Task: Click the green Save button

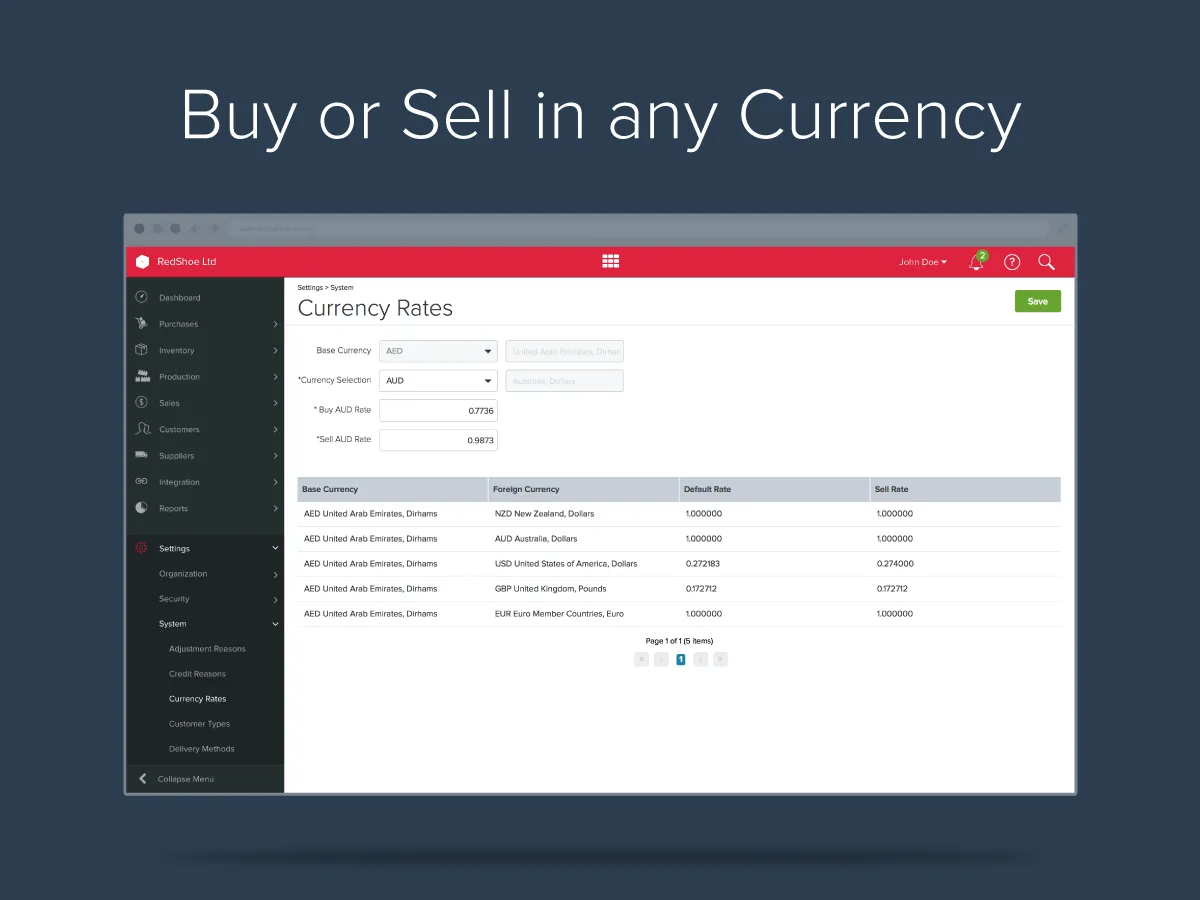Action: tap(1038, 301)
